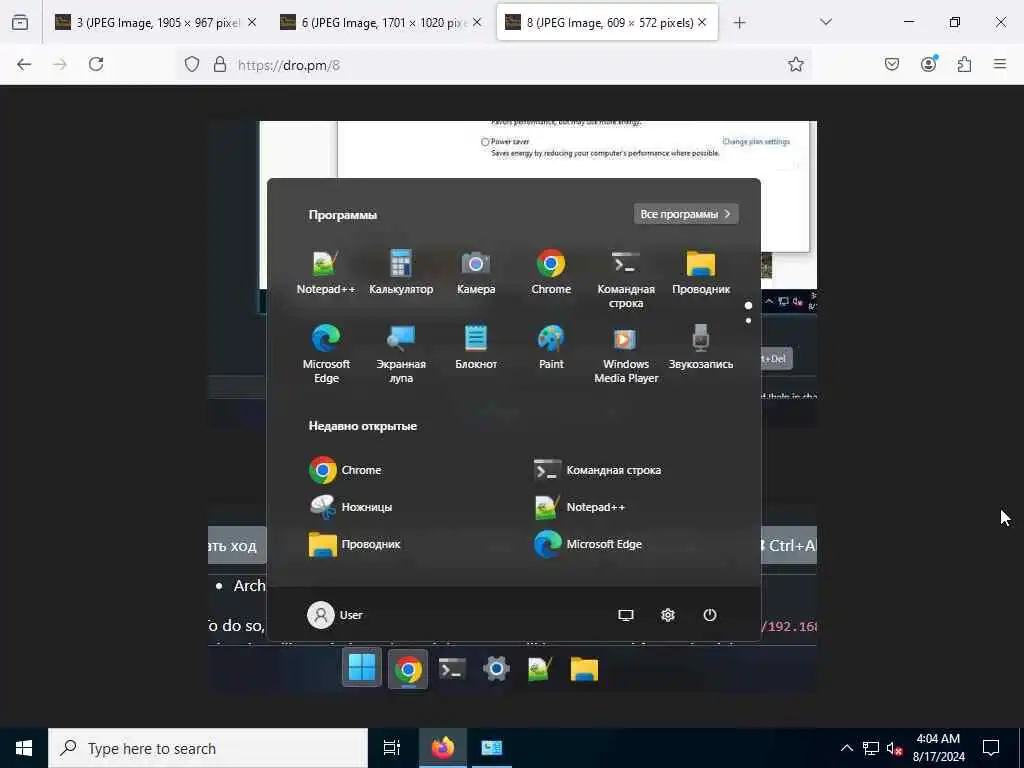
Task: Click the power icon in the start menu
Action: tap(710, 615)
